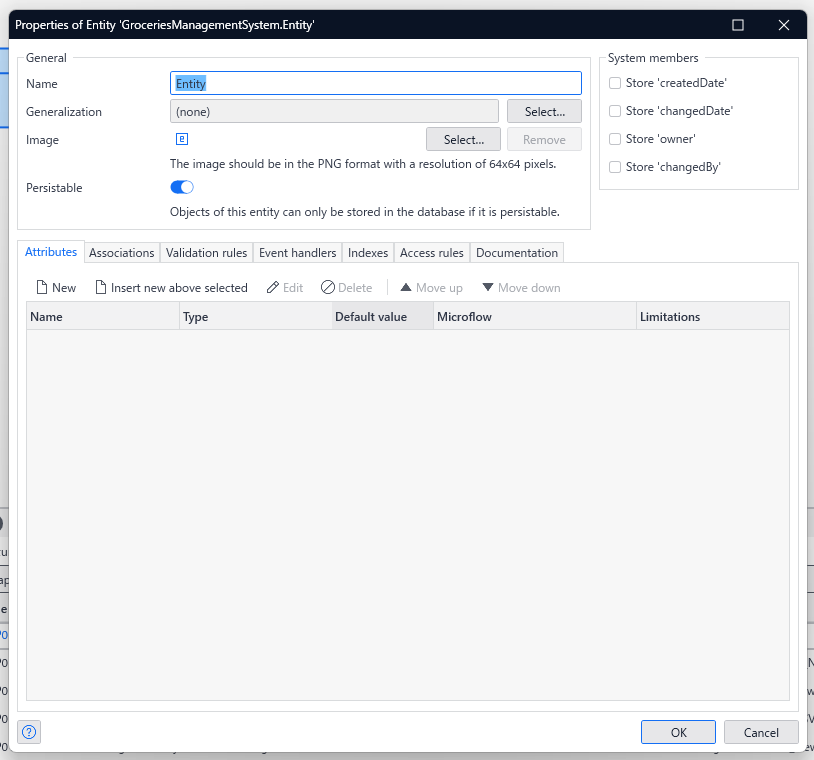Click the Delete attribute button
Image resolution: width=814 pixels, height=760 pixels.
coord(346,288)
